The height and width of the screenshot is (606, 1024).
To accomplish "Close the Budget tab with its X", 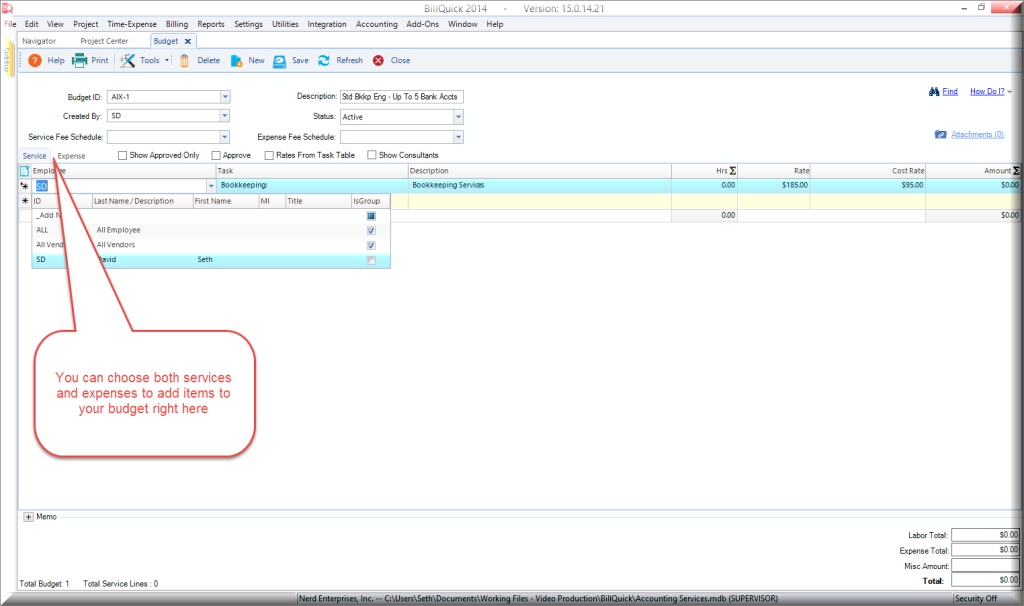I will click(x=187, y=41).
